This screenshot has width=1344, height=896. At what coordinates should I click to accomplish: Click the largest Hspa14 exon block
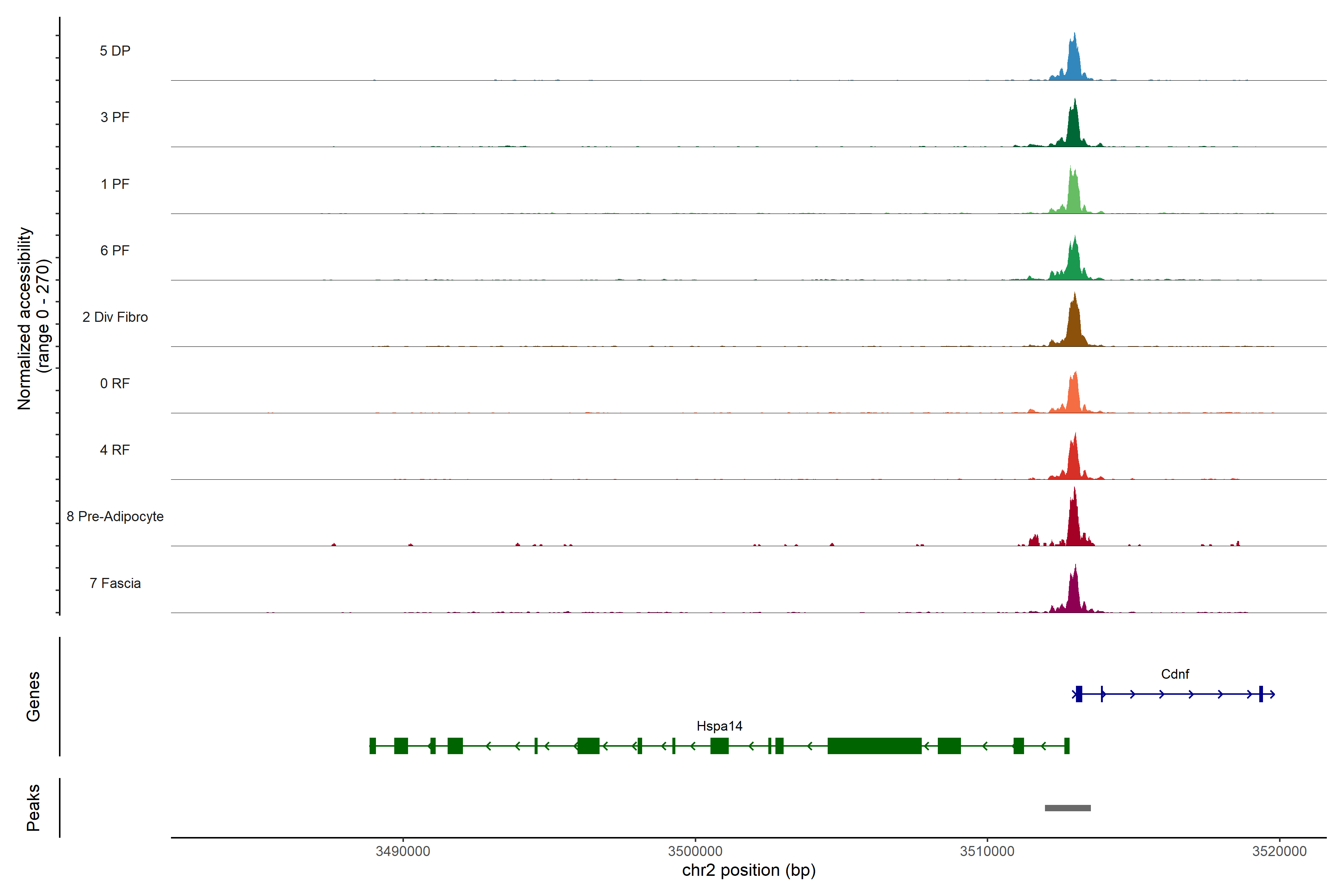[874, 746]
